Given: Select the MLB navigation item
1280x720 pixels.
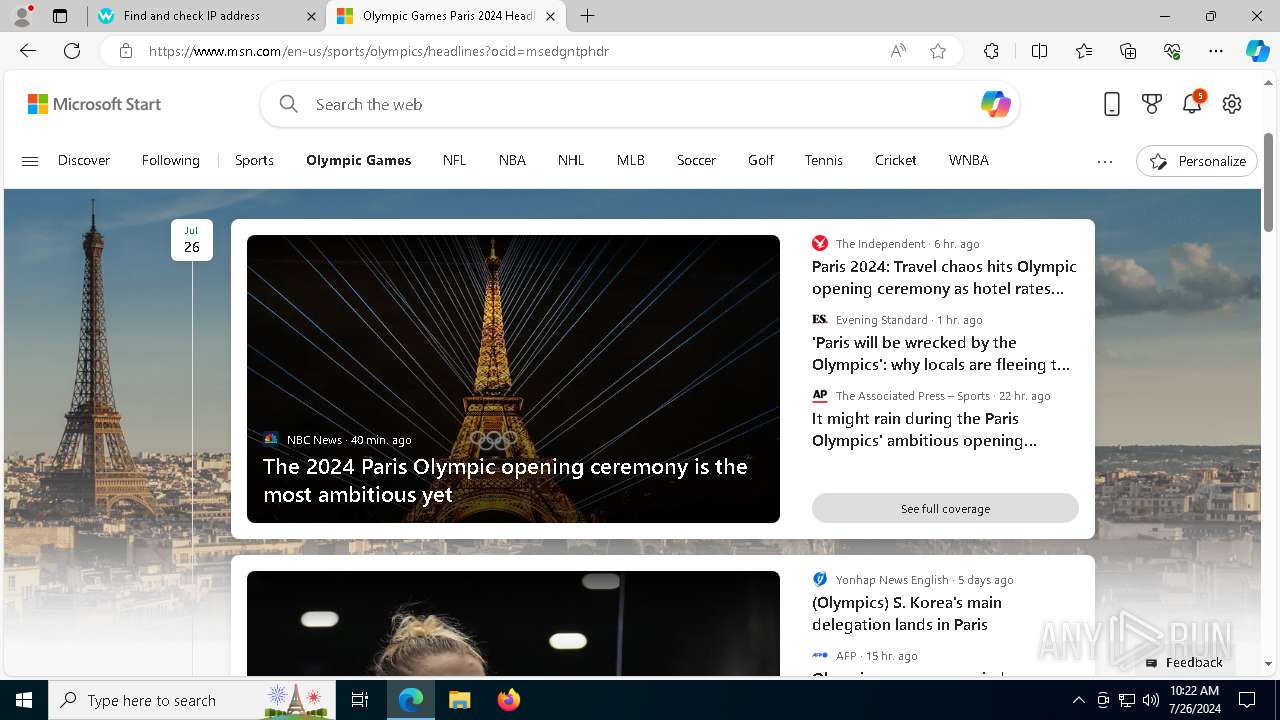Looking at the screenshot, I should click(630, 160).
